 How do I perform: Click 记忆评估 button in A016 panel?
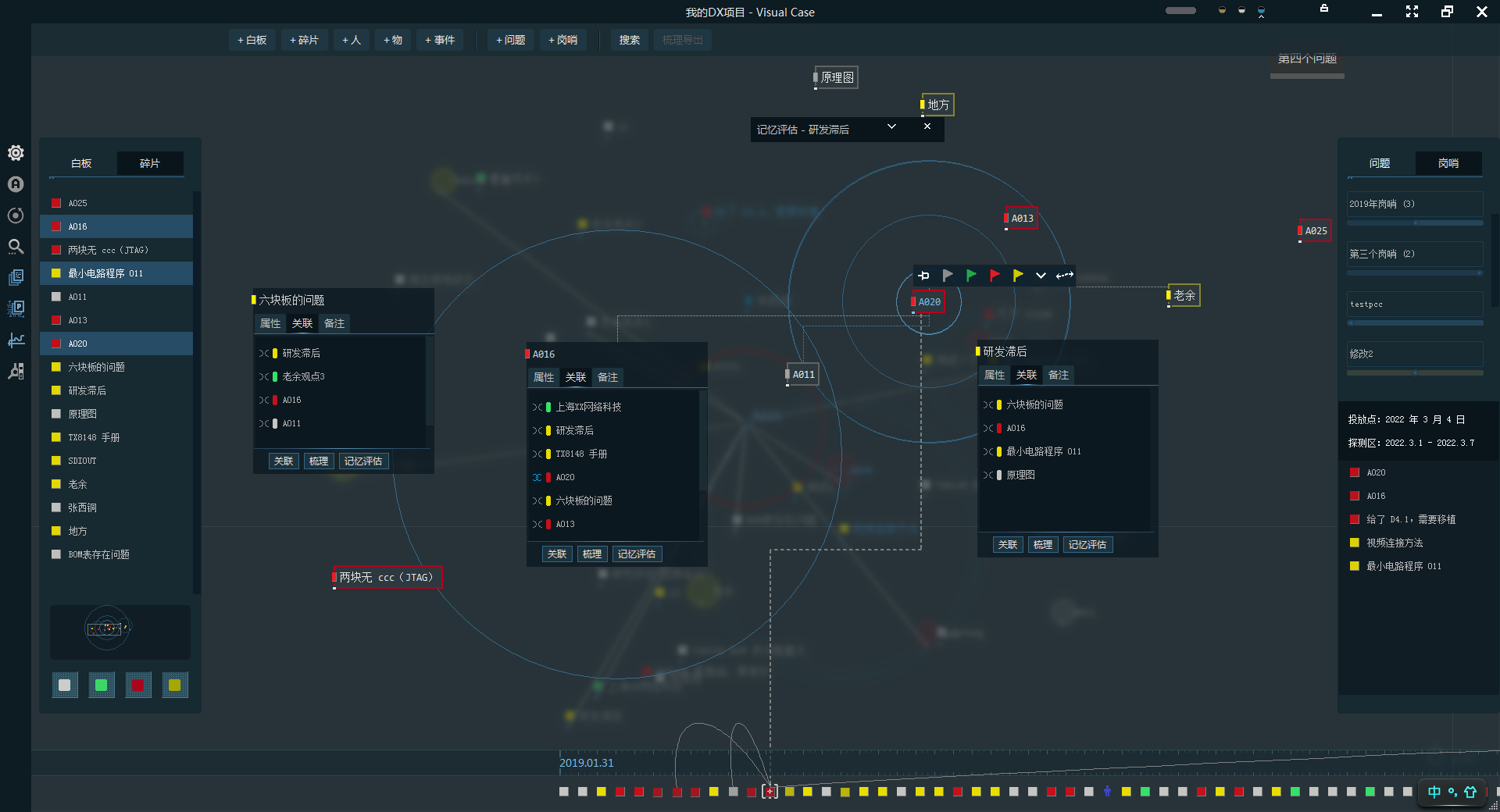[x=637, y=554]
